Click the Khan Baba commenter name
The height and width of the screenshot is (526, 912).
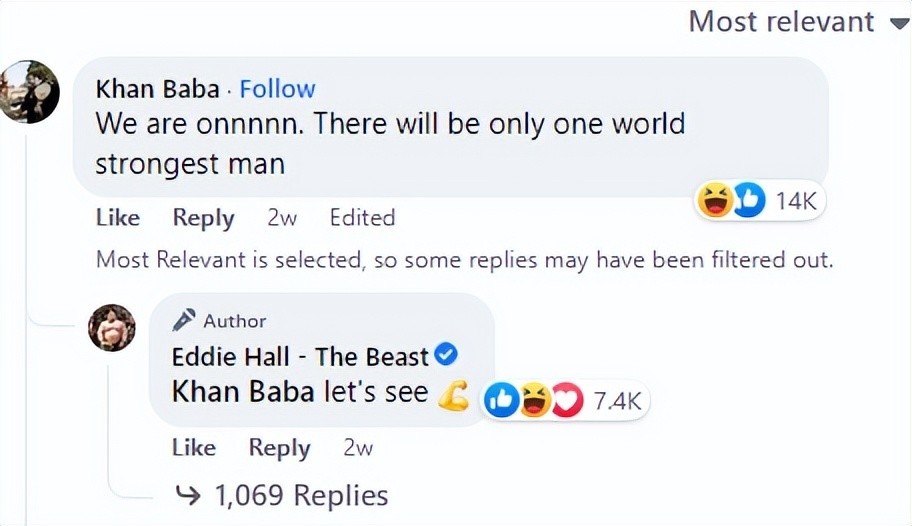pyautogui.click(x=157, y=89)
